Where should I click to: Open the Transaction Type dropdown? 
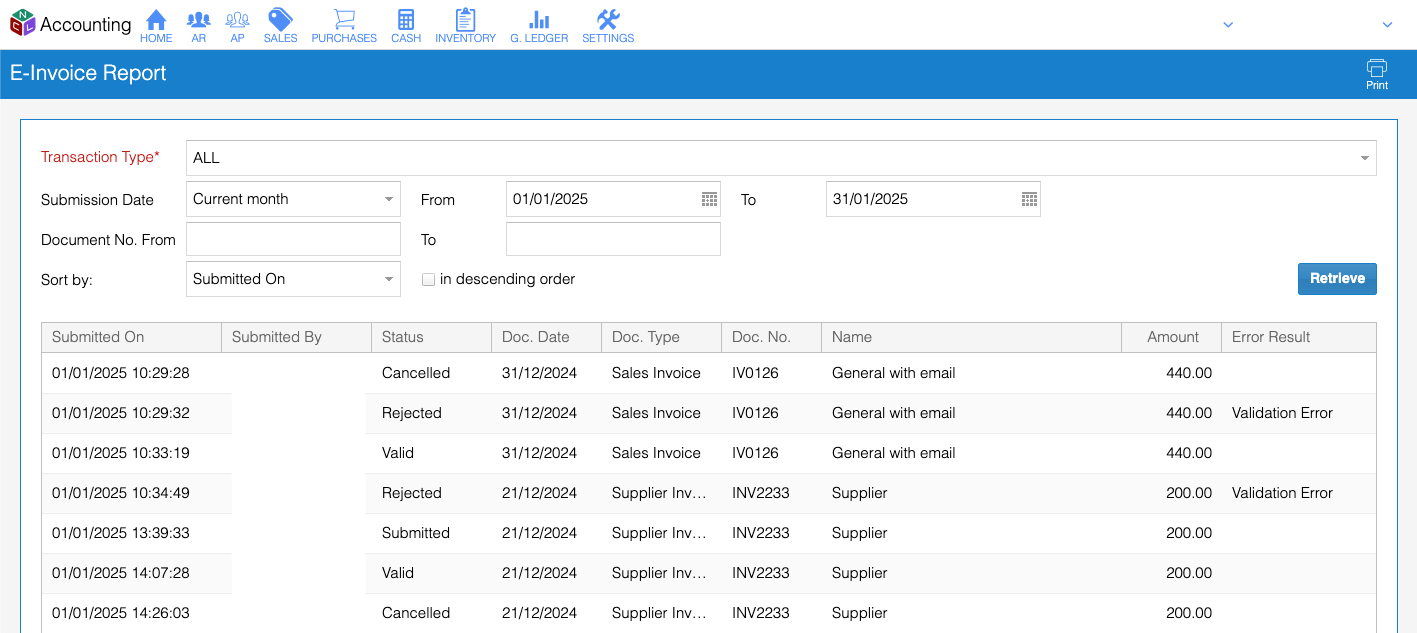[1363, 157]
